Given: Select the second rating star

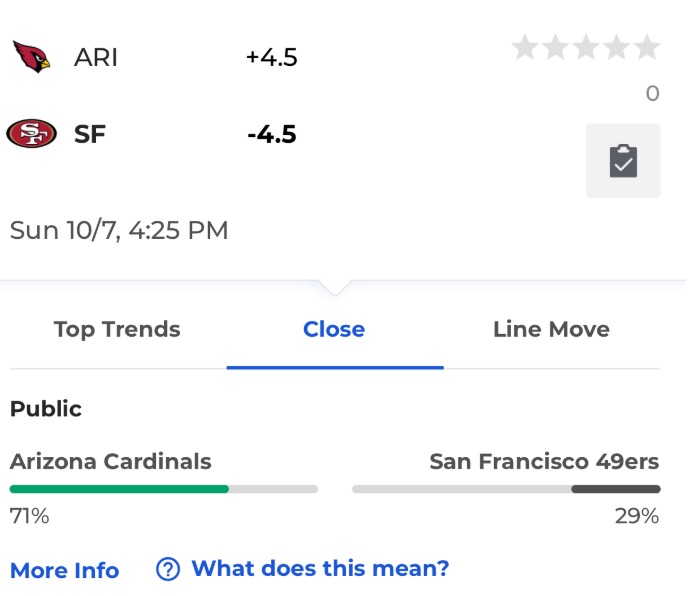Looking at the screenshot, I should pos(556,47).
